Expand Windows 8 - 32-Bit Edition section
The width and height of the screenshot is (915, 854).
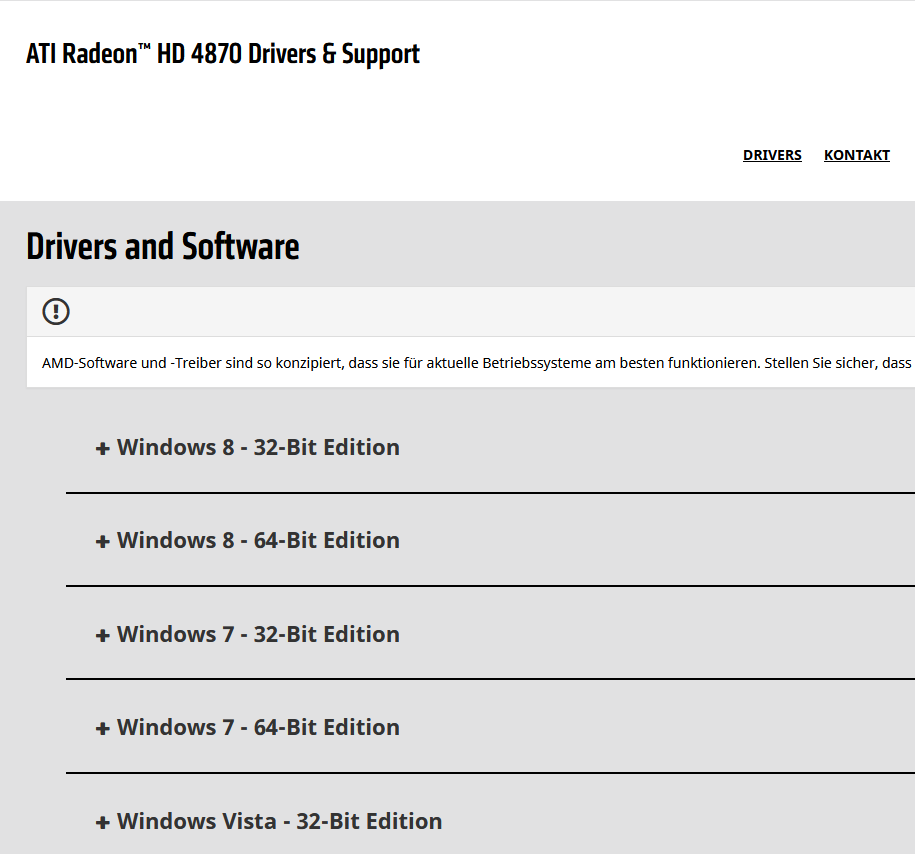click(247, 447)
